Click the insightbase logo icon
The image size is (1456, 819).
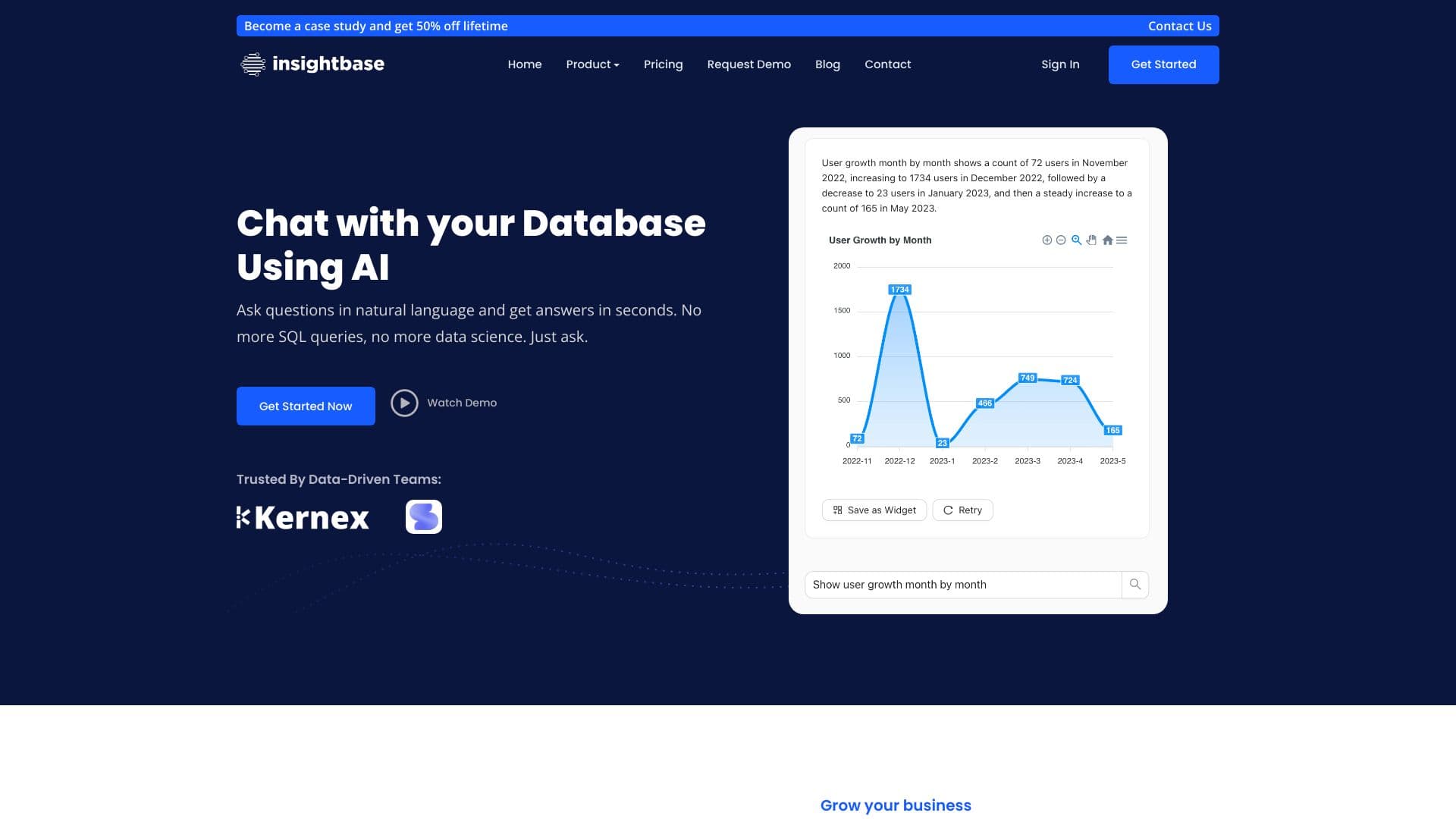point(251,64)
